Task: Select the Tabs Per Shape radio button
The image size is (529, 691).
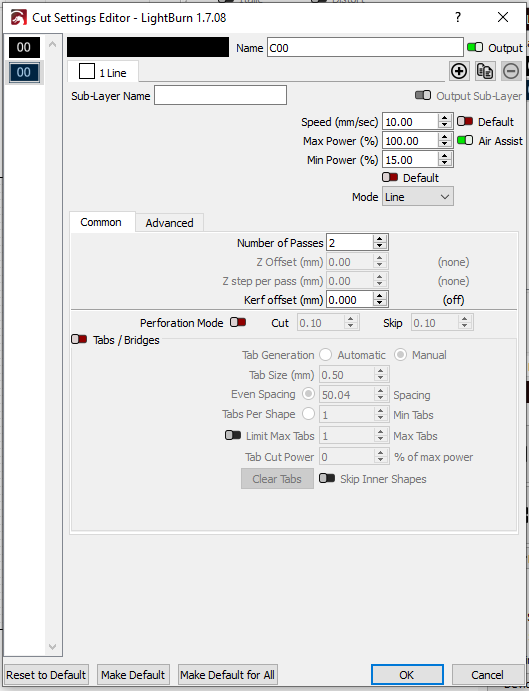Action: tap(308, 414)
